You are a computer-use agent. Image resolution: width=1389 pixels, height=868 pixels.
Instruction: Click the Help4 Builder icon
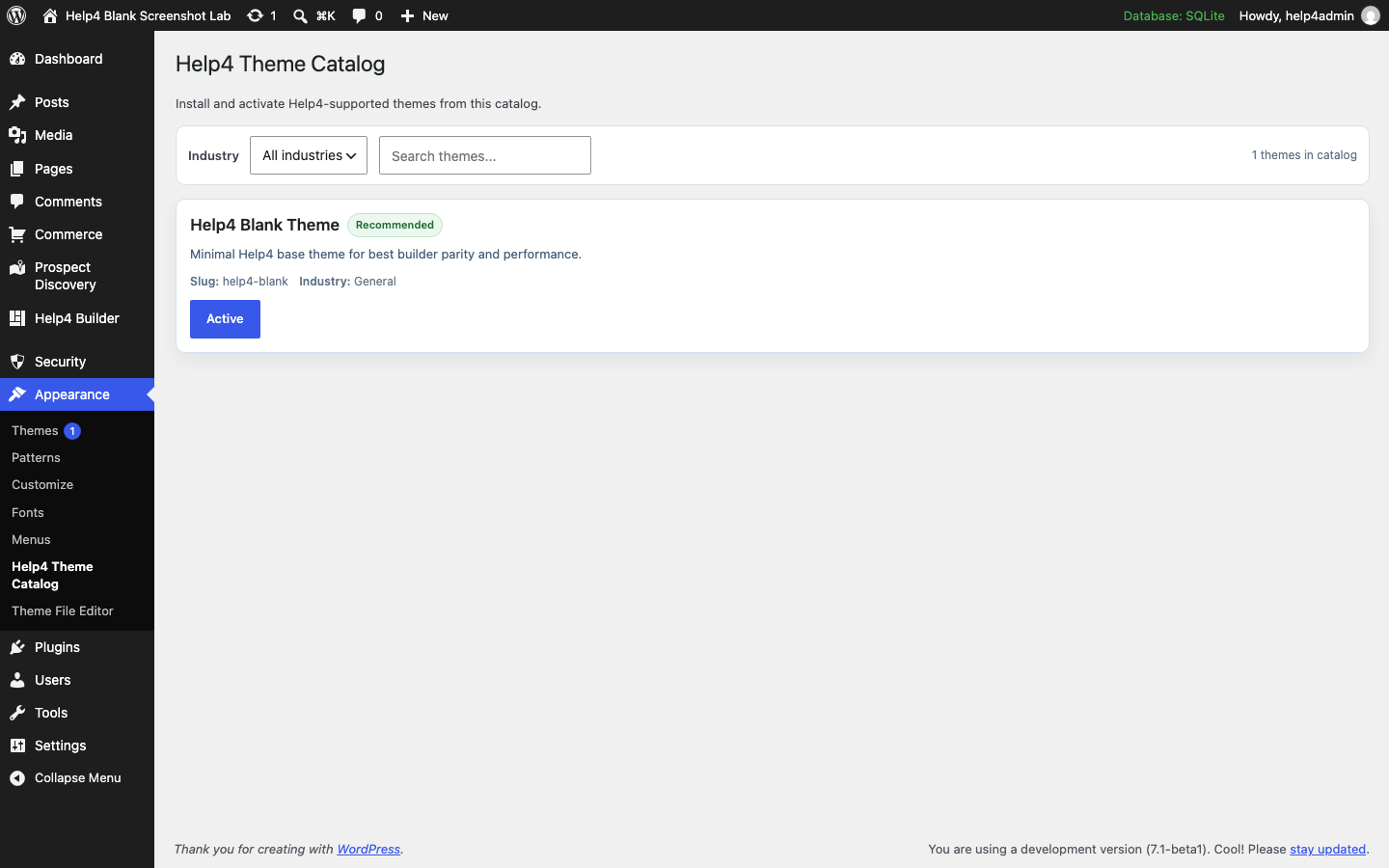click(17, 318)
